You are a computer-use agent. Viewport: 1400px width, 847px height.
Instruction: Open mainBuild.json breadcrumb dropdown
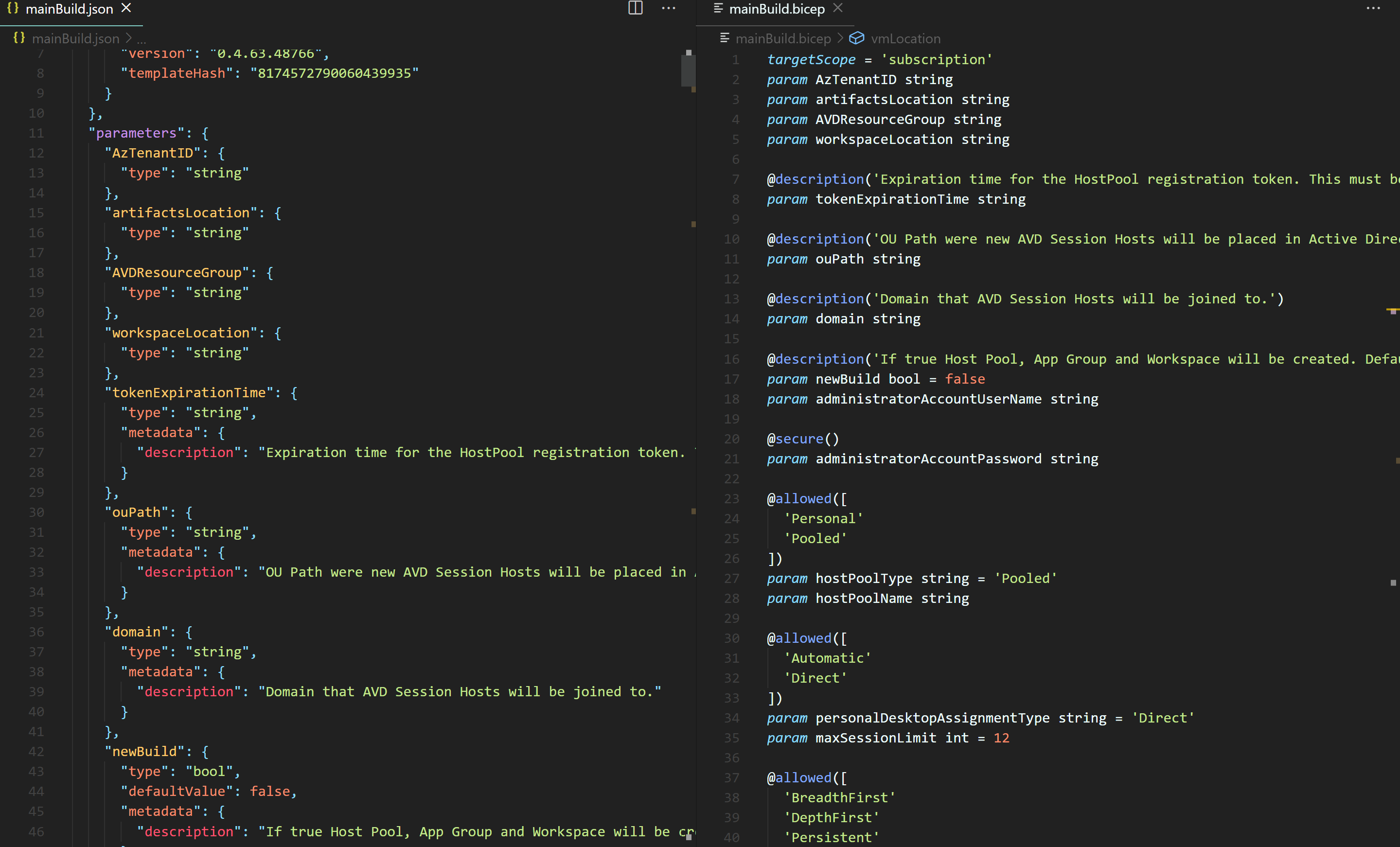(75, 38)
